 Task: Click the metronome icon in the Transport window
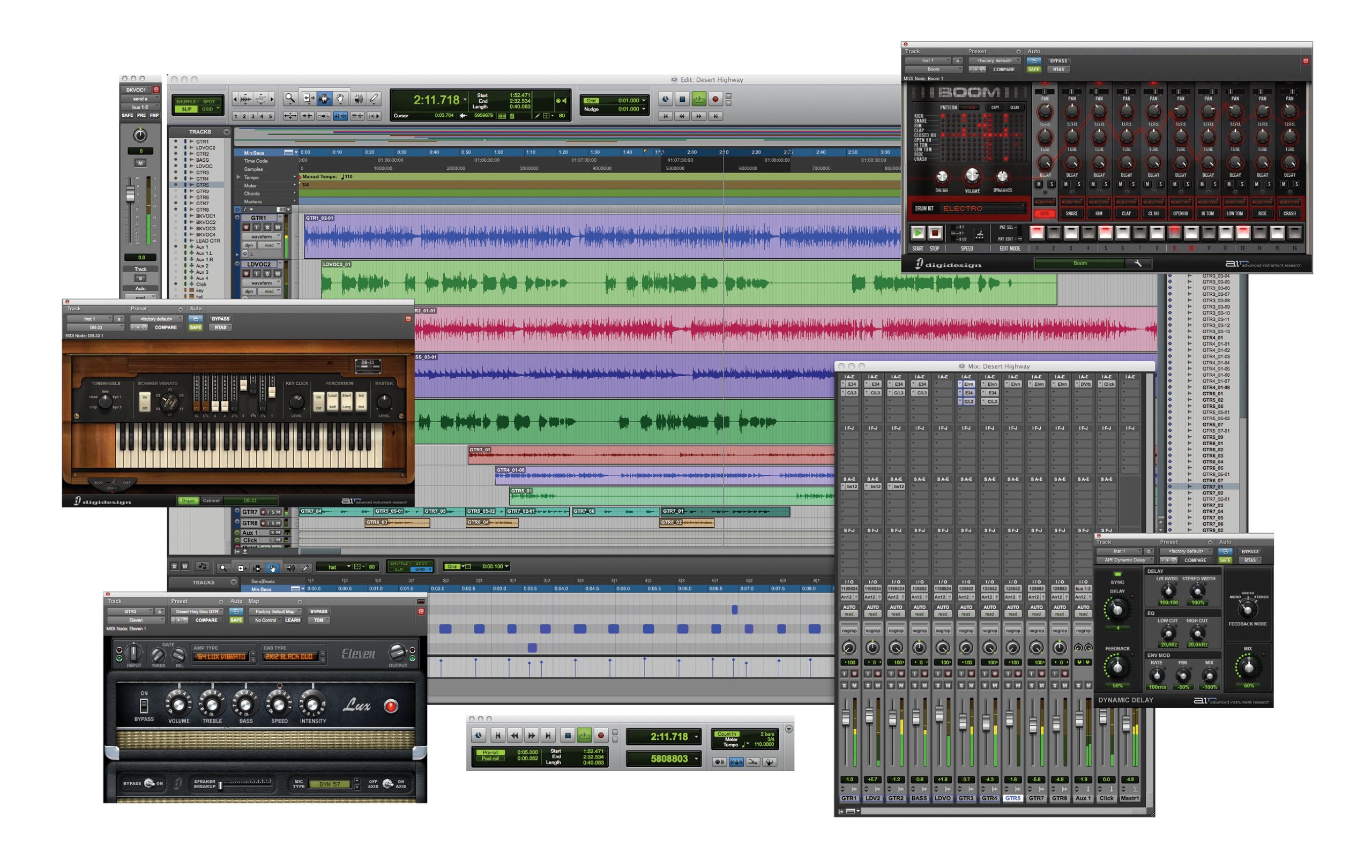click(479, 734)
